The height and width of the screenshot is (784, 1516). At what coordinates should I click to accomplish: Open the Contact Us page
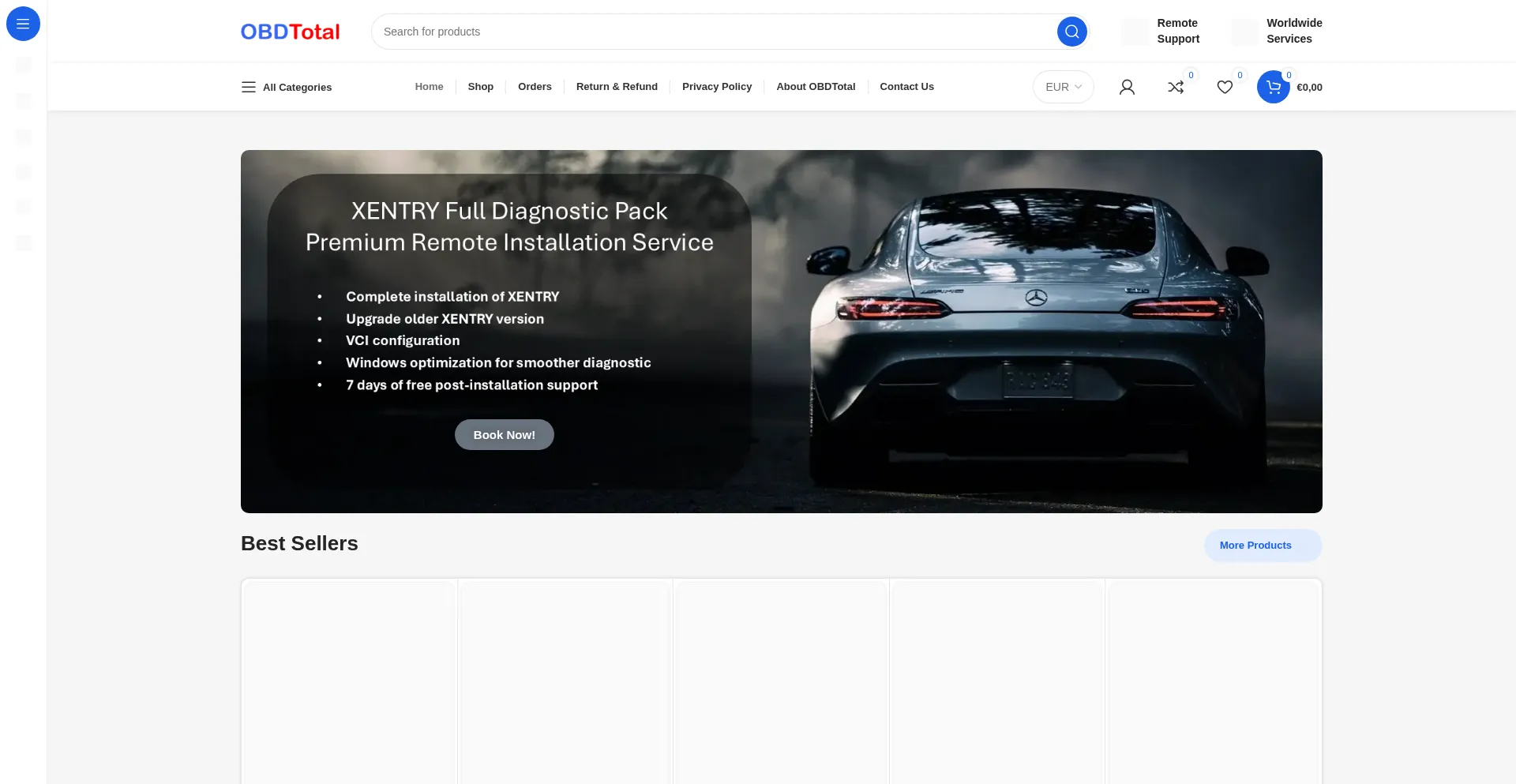(x=906, y=87)
